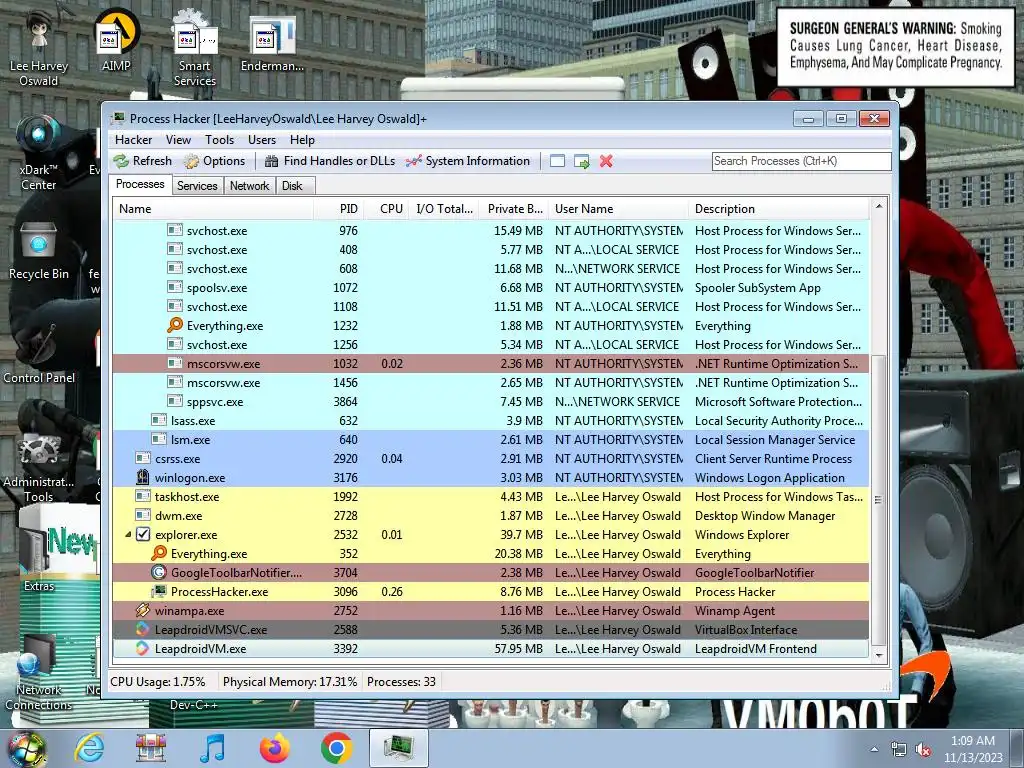Launch Firefox from the taskbar
Viewport: 1024px width, 768px height.
pyautogui.click(x=274, y=748)
